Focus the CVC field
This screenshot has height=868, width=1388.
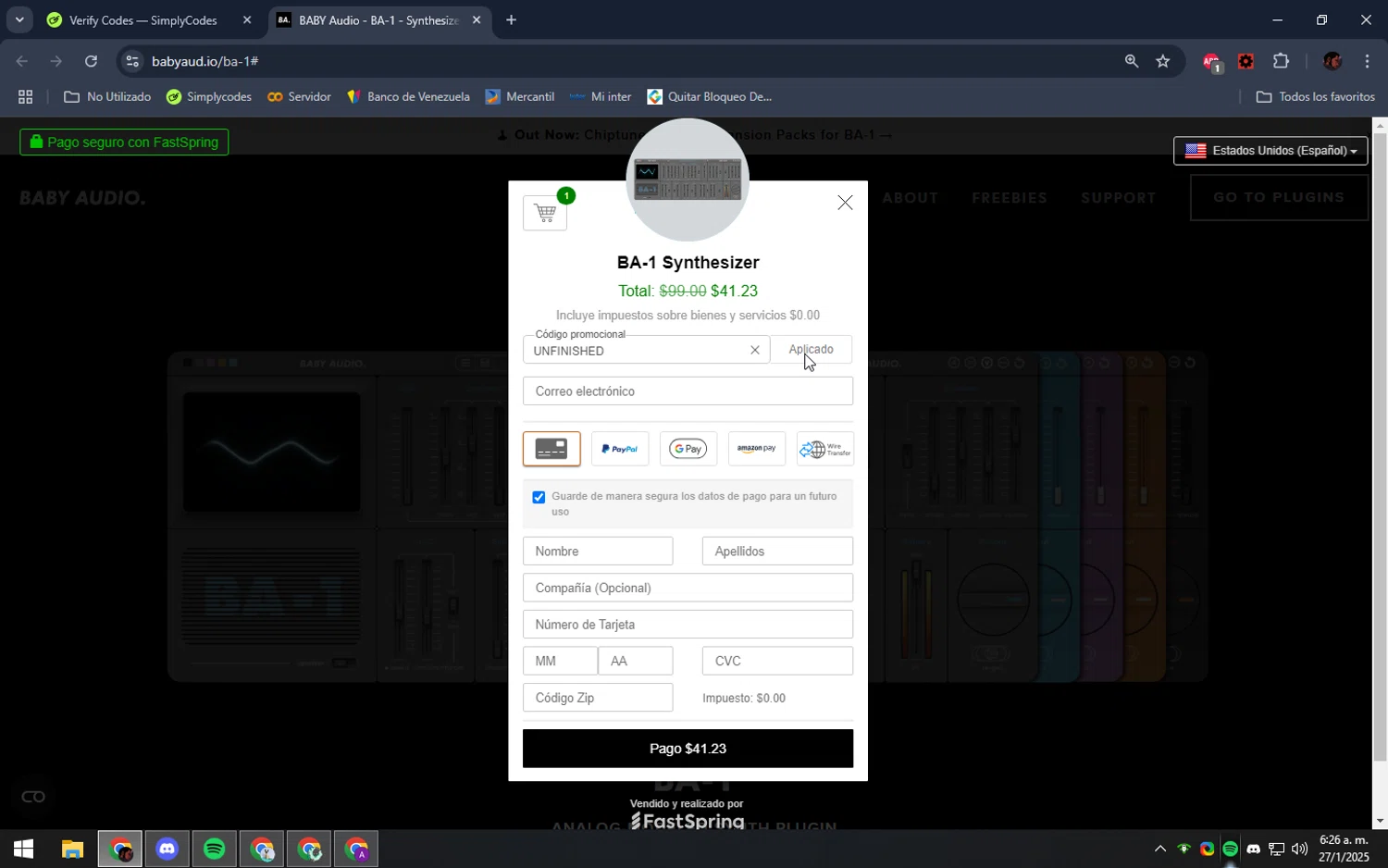click(x=777, y=661)
